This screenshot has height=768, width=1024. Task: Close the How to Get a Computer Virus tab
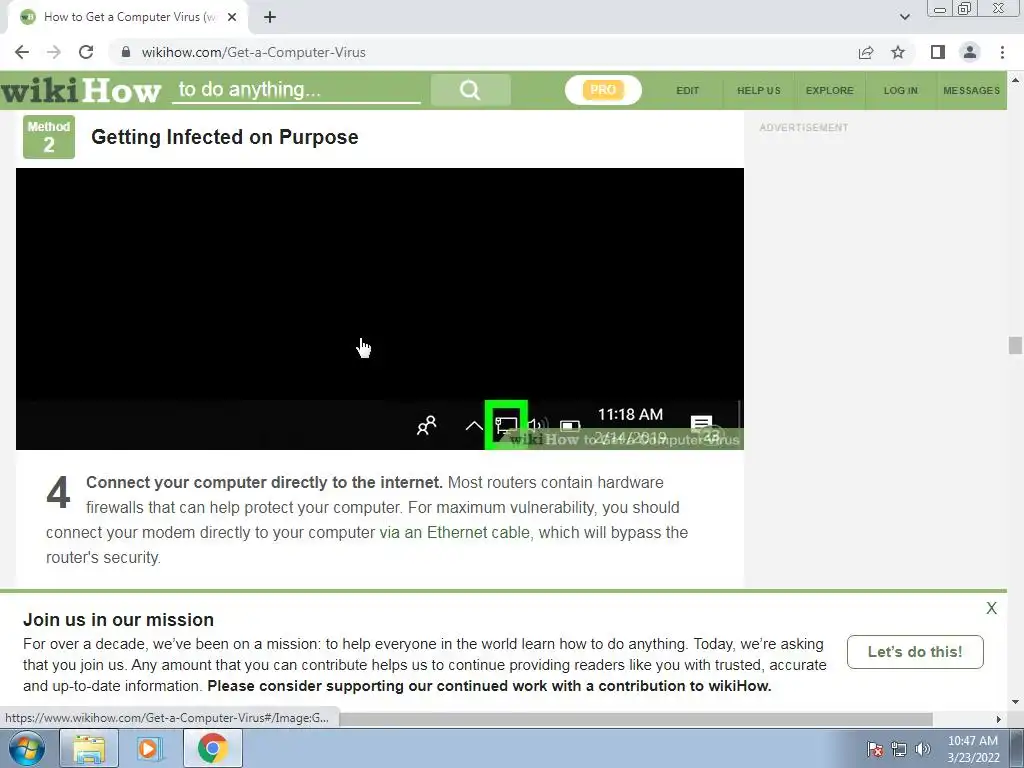pos(232,17)
